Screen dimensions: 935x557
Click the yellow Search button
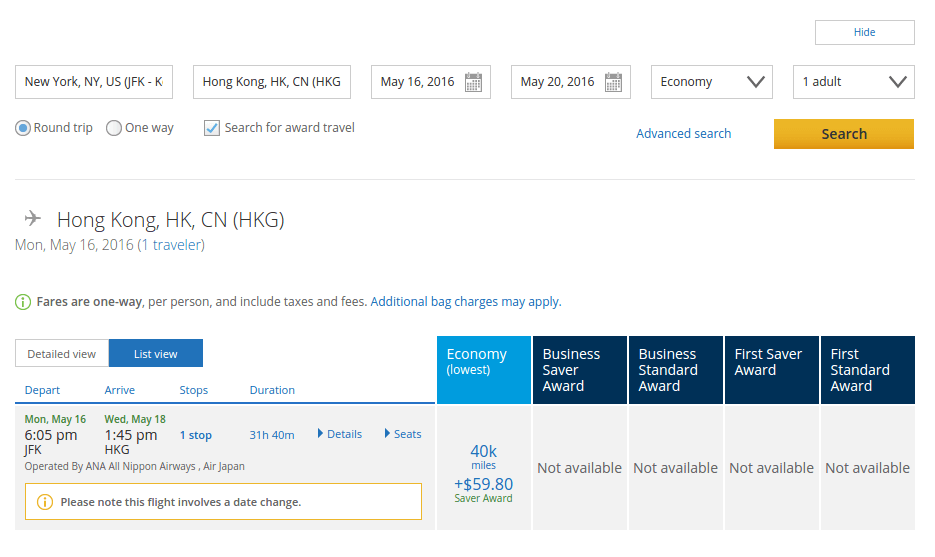(844, 134)
